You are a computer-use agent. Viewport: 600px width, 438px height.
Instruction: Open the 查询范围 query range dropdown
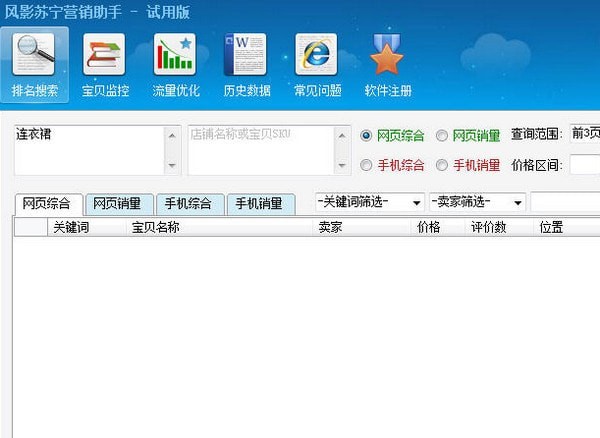coord(583,135)
